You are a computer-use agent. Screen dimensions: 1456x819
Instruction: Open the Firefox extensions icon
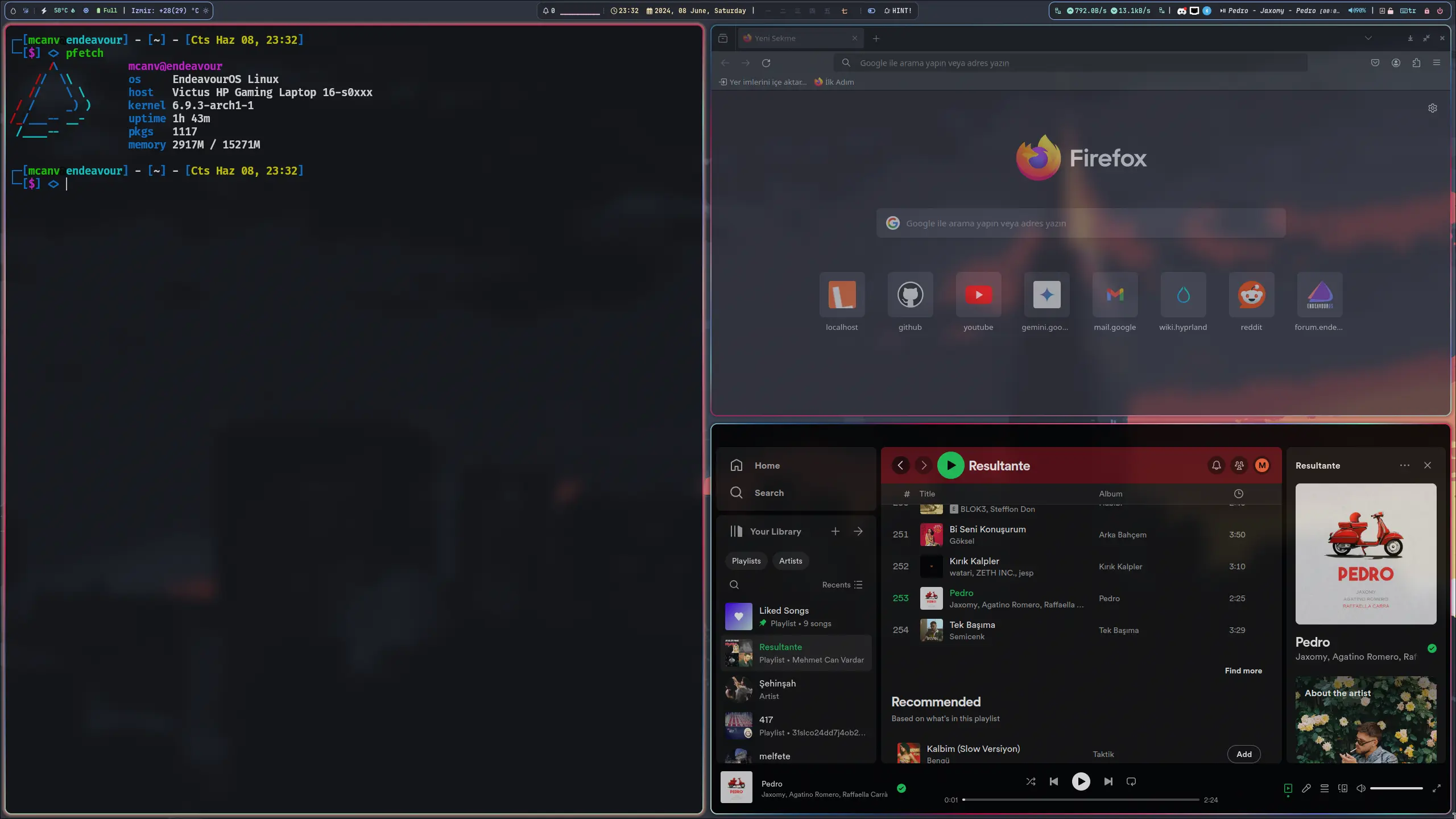1416,63
